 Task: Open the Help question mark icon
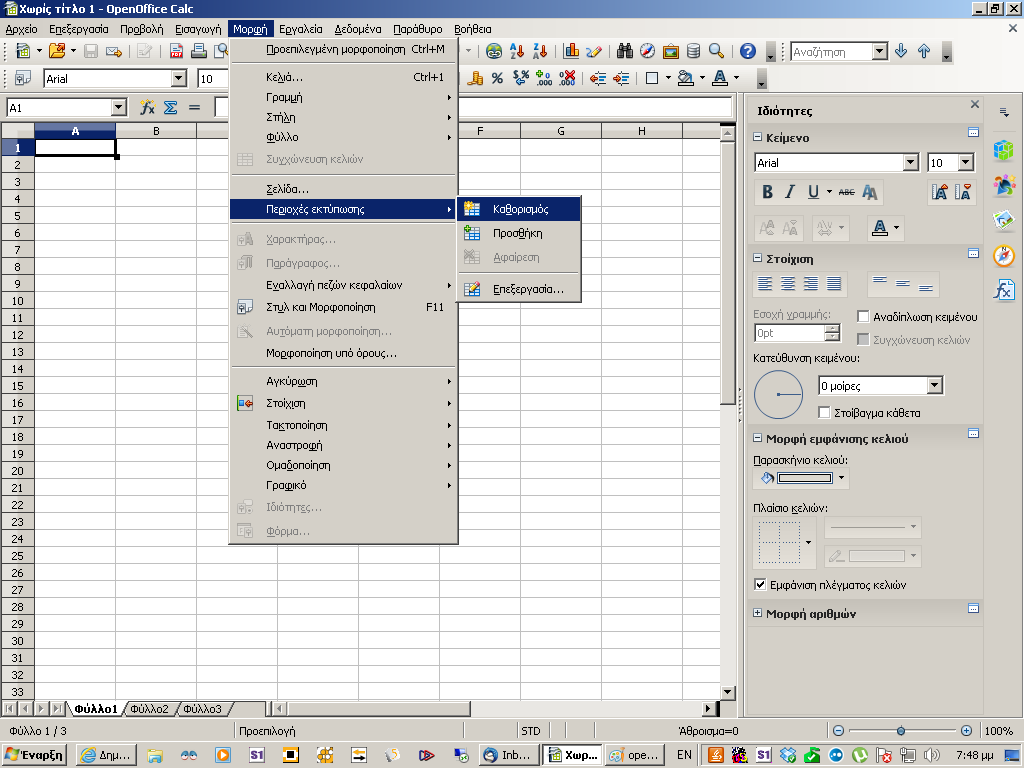(x=748, y=51)
